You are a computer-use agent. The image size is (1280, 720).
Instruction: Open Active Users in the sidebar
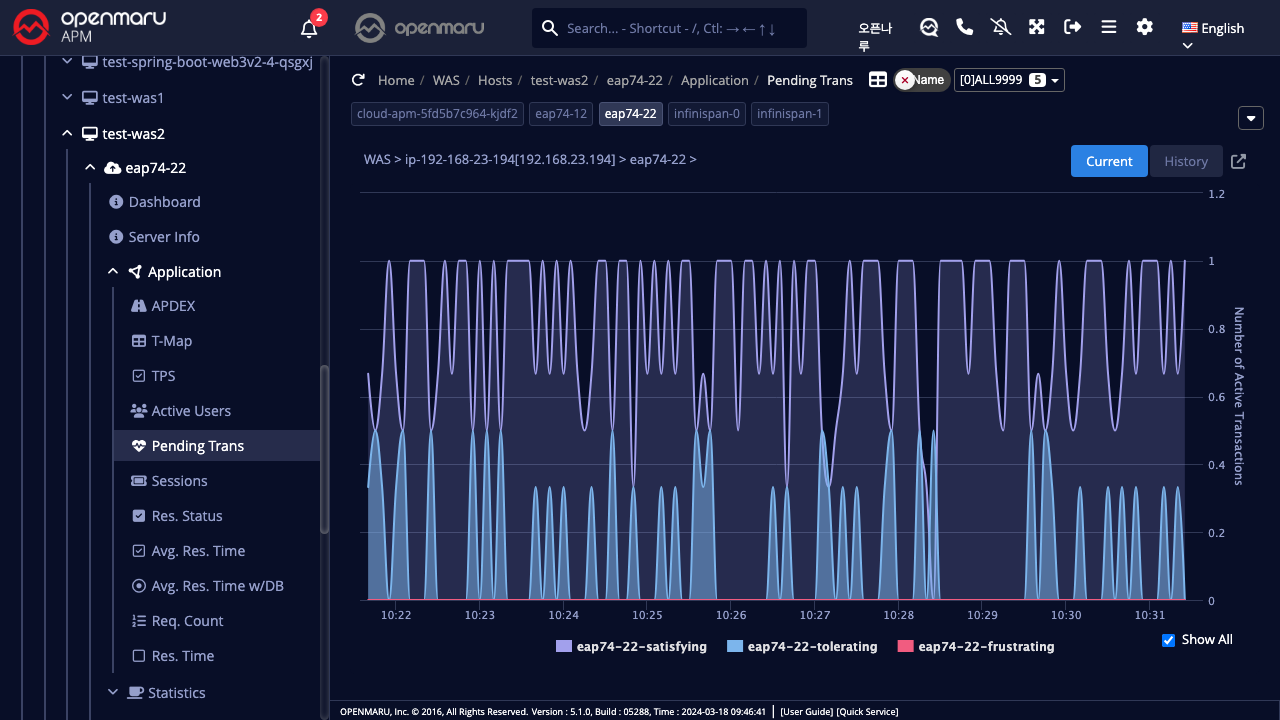pos(190,411)
